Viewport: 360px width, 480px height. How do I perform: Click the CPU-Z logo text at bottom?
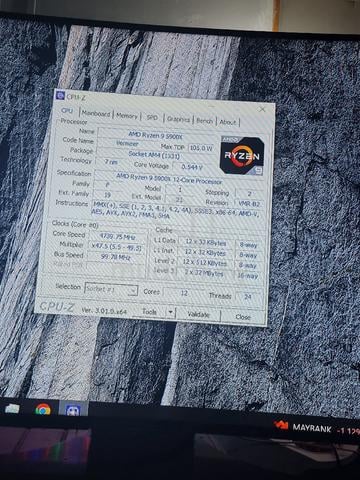tap(57, 307)
